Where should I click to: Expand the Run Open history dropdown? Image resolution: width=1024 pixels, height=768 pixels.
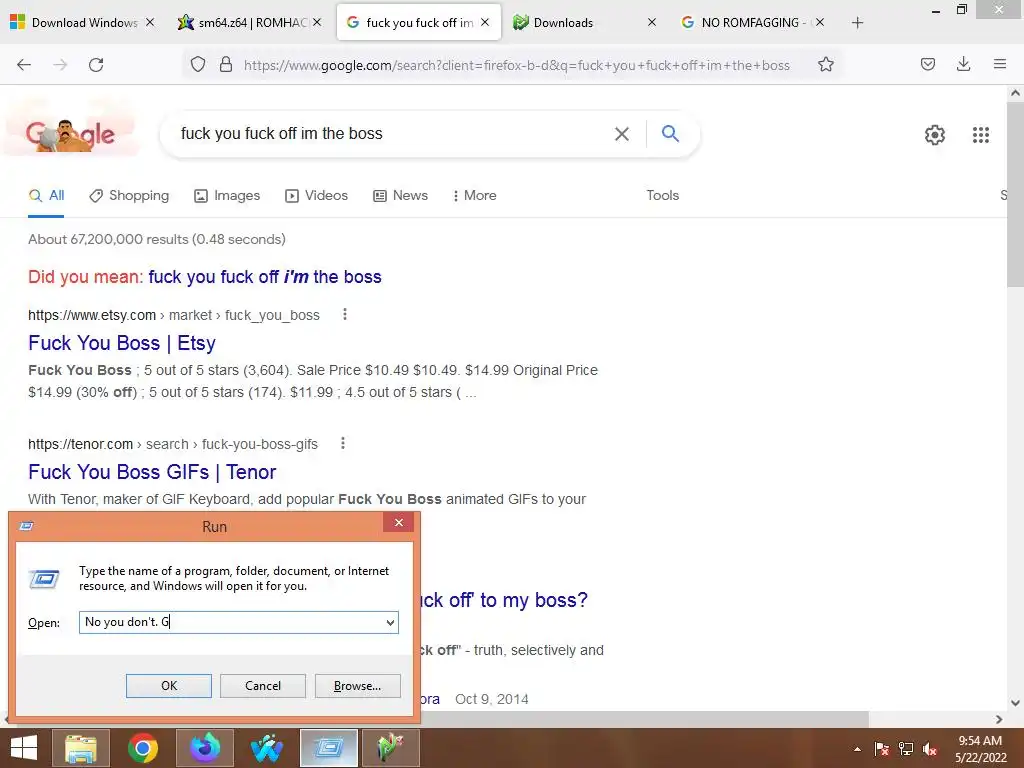coord(390,622)
